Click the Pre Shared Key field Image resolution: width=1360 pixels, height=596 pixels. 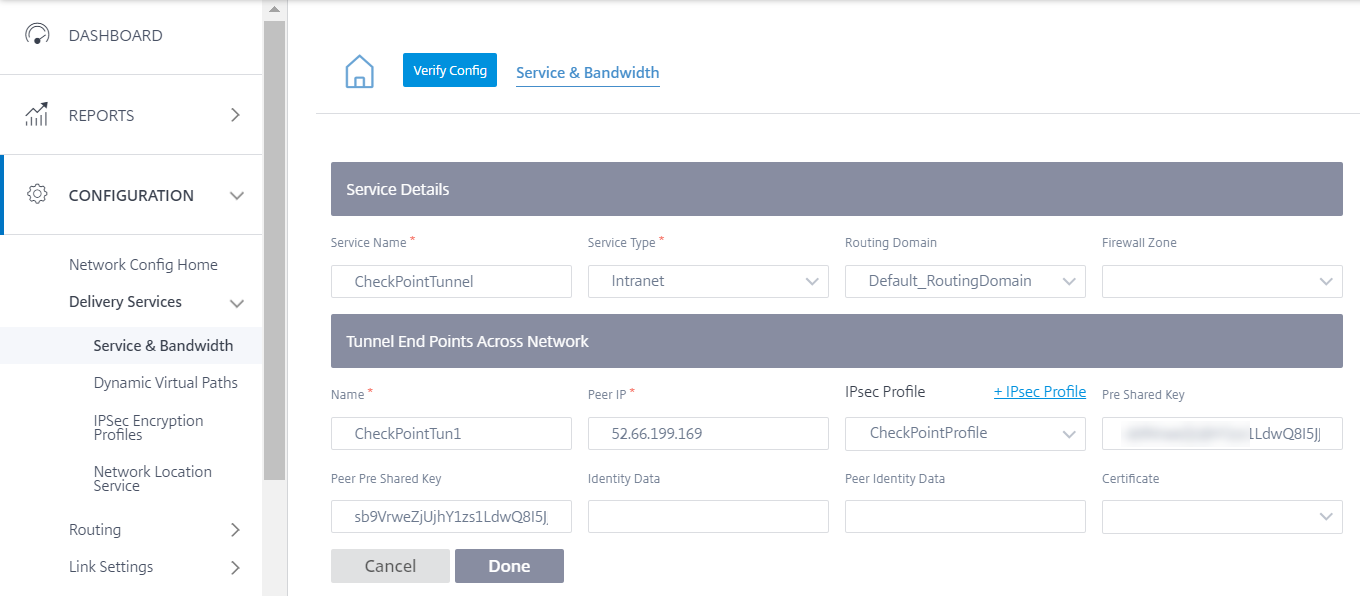pyautogui.click(x=1222, y=433)
